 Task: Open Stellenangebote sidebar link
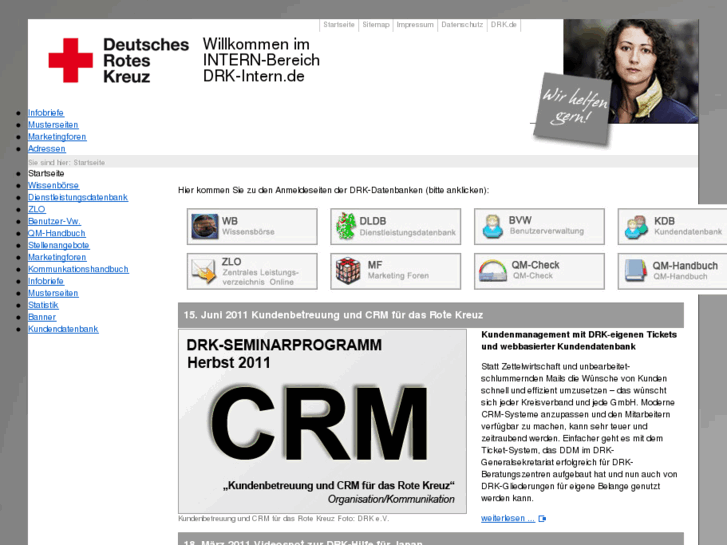(x=58, y=245)
